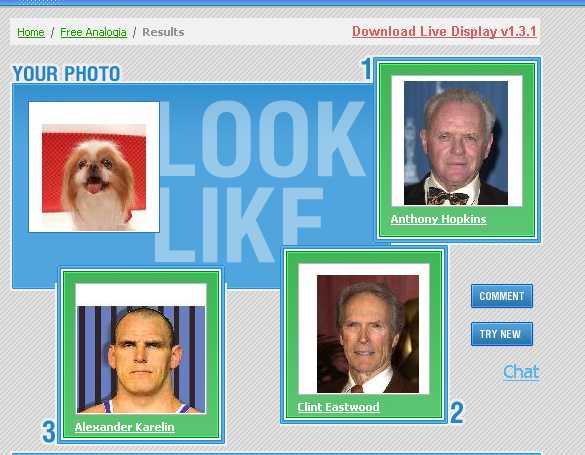Click the rank number 1 badge

coord(366,69)
